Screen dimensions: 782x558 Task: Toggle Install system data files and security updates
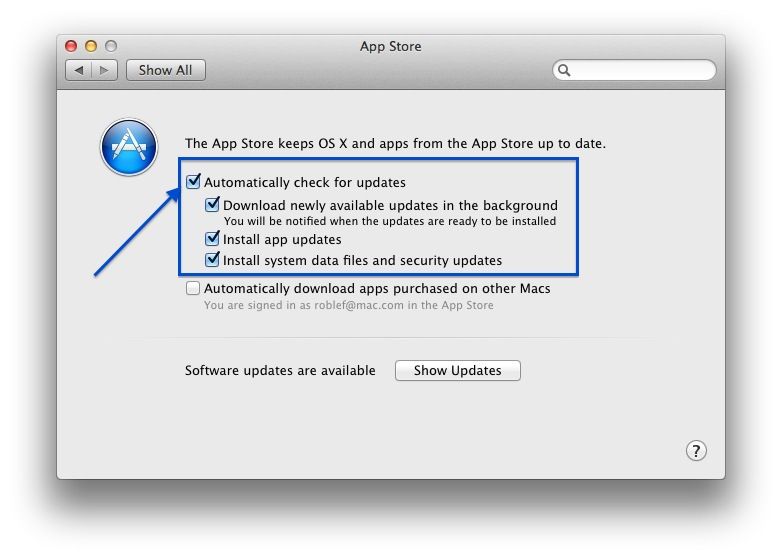pyautogui.click(x=212, y=260)
